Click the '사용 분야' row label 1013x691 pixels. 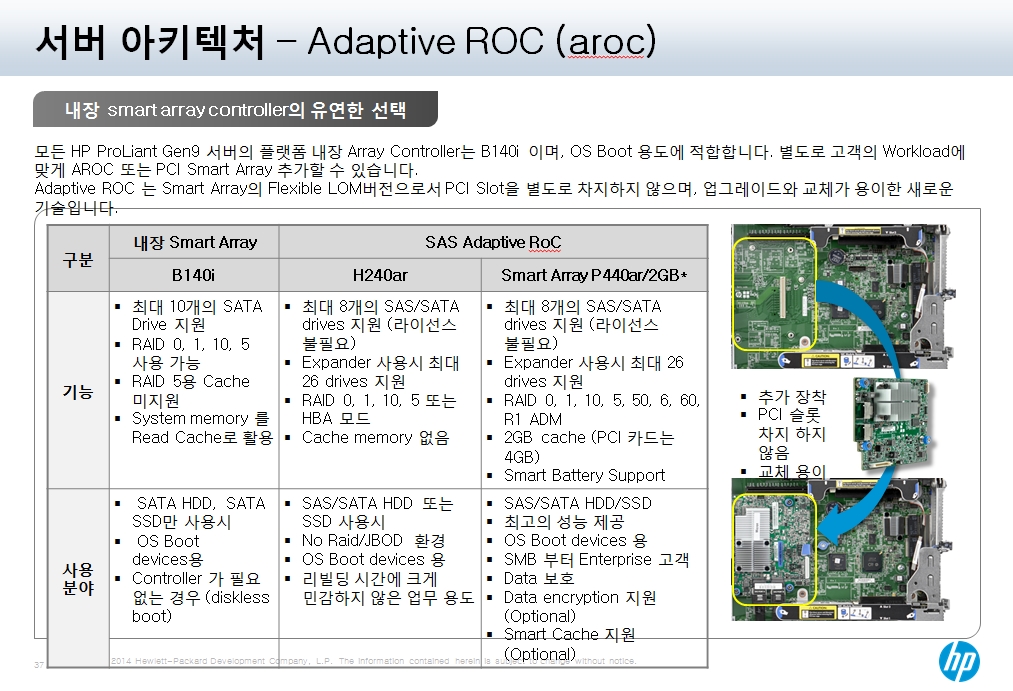pos(78,579)
